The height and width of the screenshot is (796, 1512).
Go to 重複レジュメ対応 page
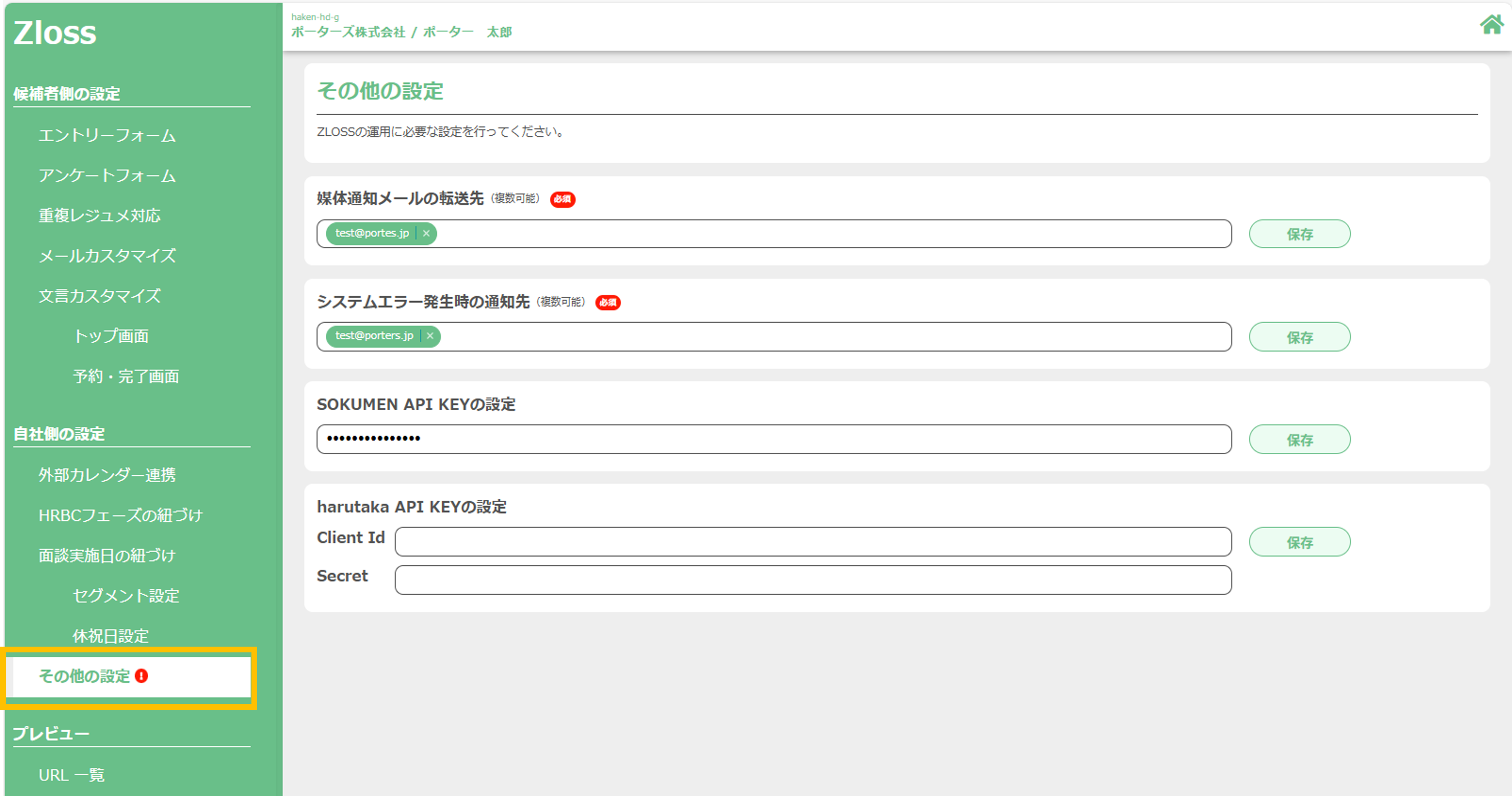[x=99, y=216]
